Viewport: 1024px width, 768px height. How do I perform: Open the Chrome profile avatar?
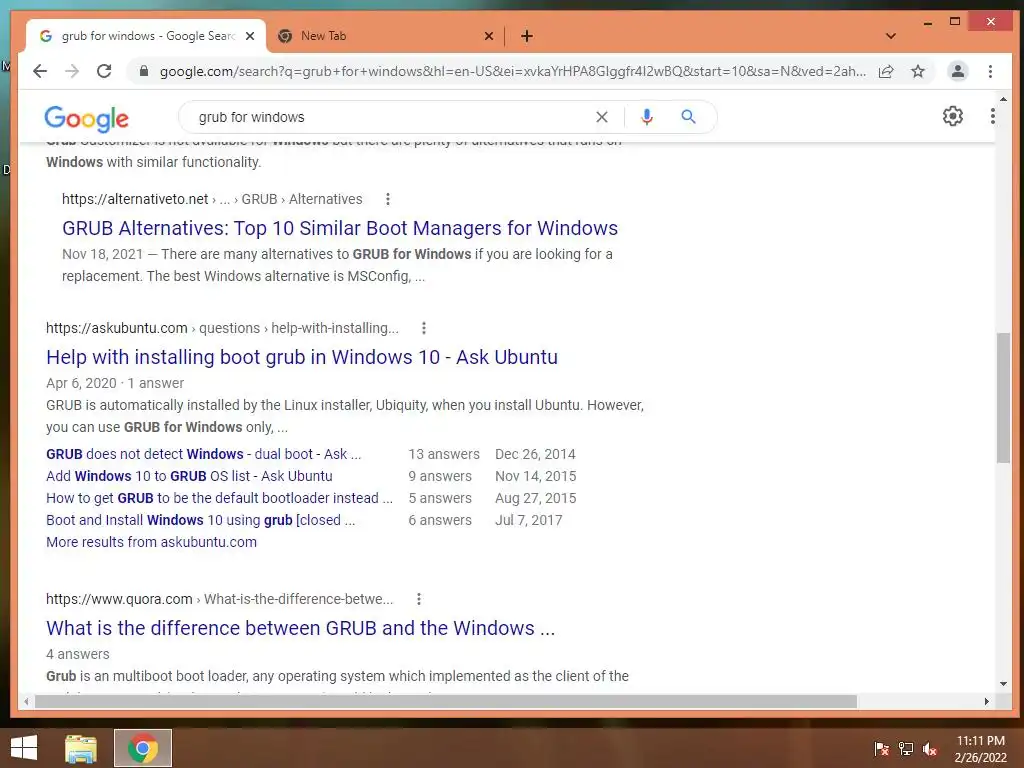(957, 71)
